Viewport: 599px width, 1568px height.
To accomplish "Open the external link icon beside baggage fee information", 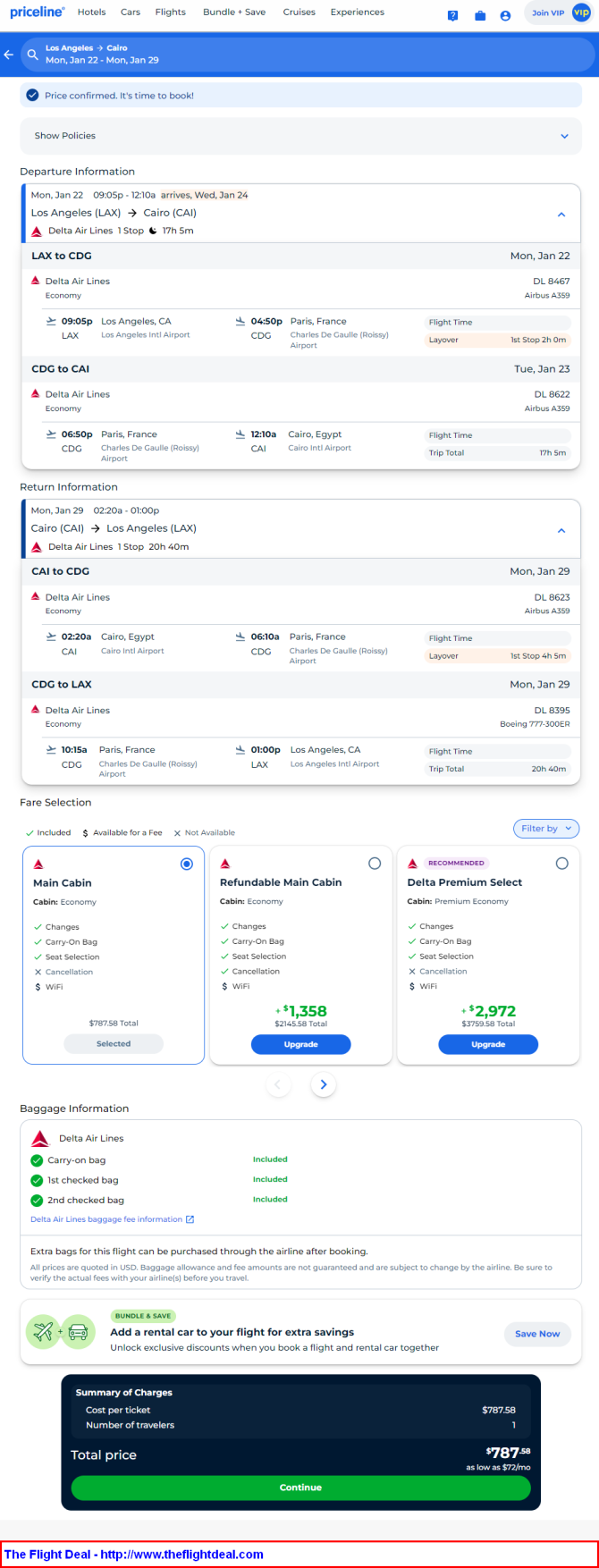I will (190, 1219).
